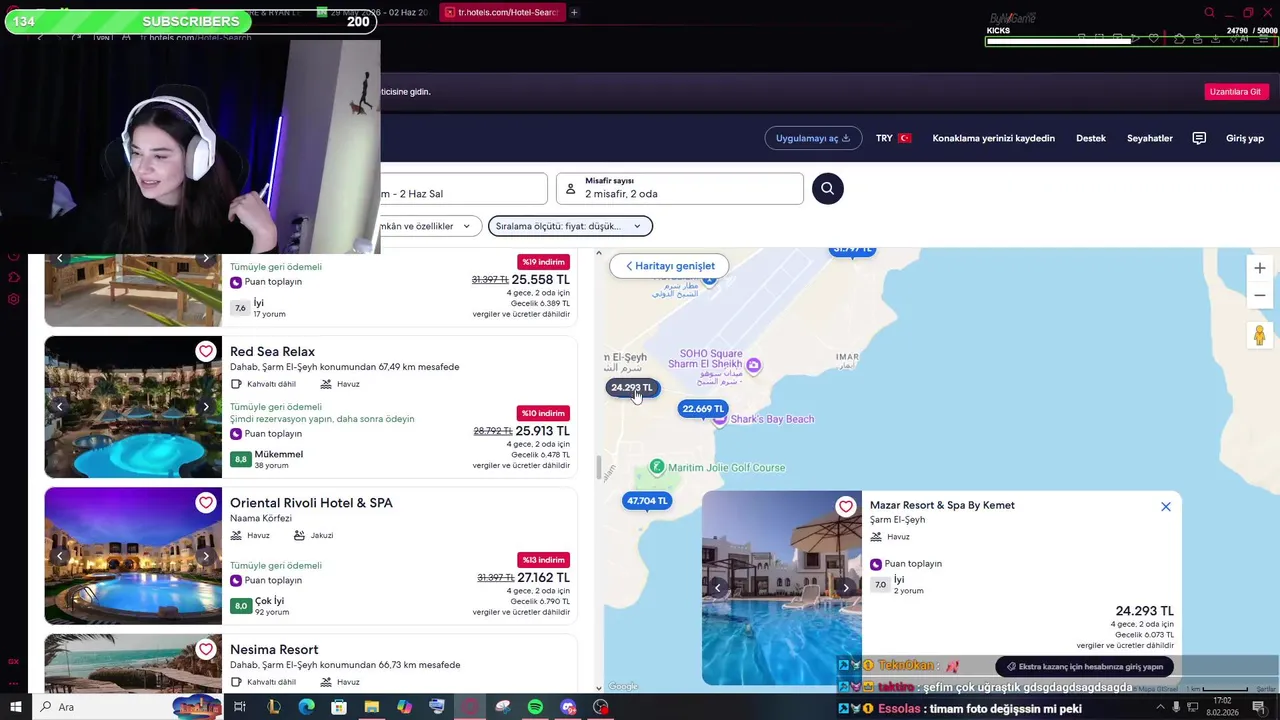
Task: Open the Nesima Resort hotel title
Action: point(274,649)
